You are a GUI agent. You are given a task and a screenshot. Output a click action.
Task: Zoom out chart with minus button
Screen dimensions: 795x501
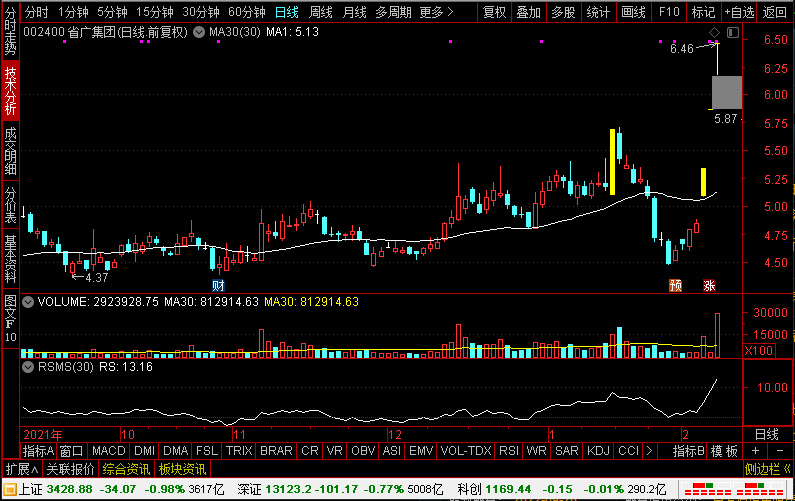pos(780,451)
